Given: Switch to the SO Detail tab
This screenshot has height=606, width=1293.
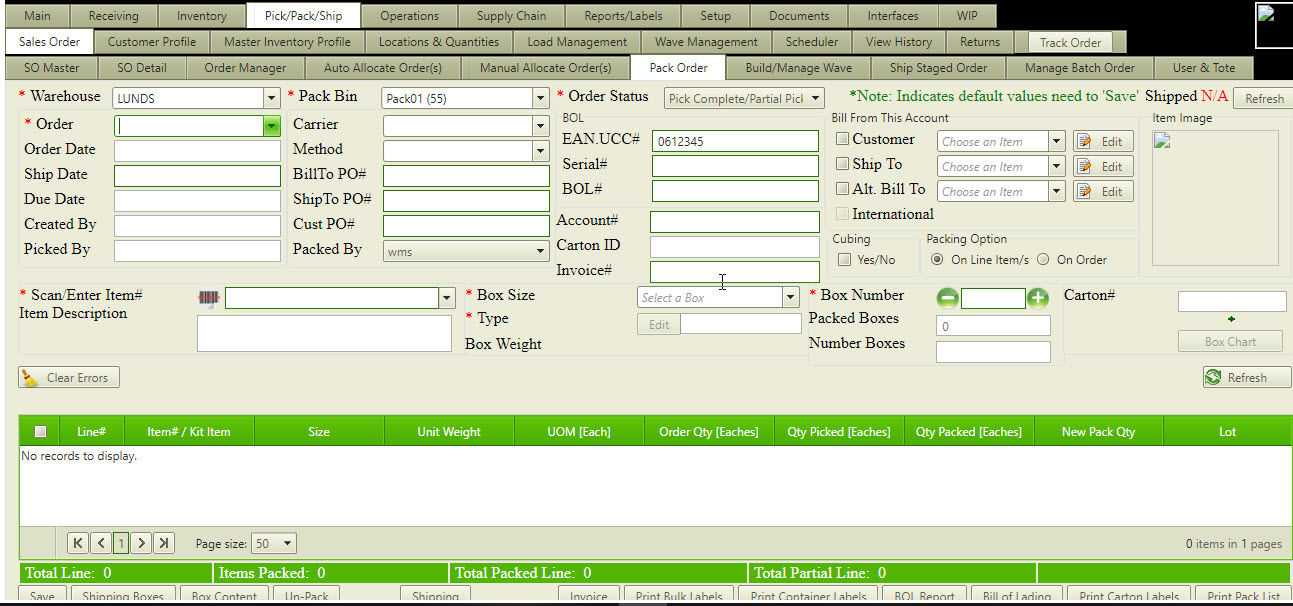Looking at the screenshot, I should [142, 68].
